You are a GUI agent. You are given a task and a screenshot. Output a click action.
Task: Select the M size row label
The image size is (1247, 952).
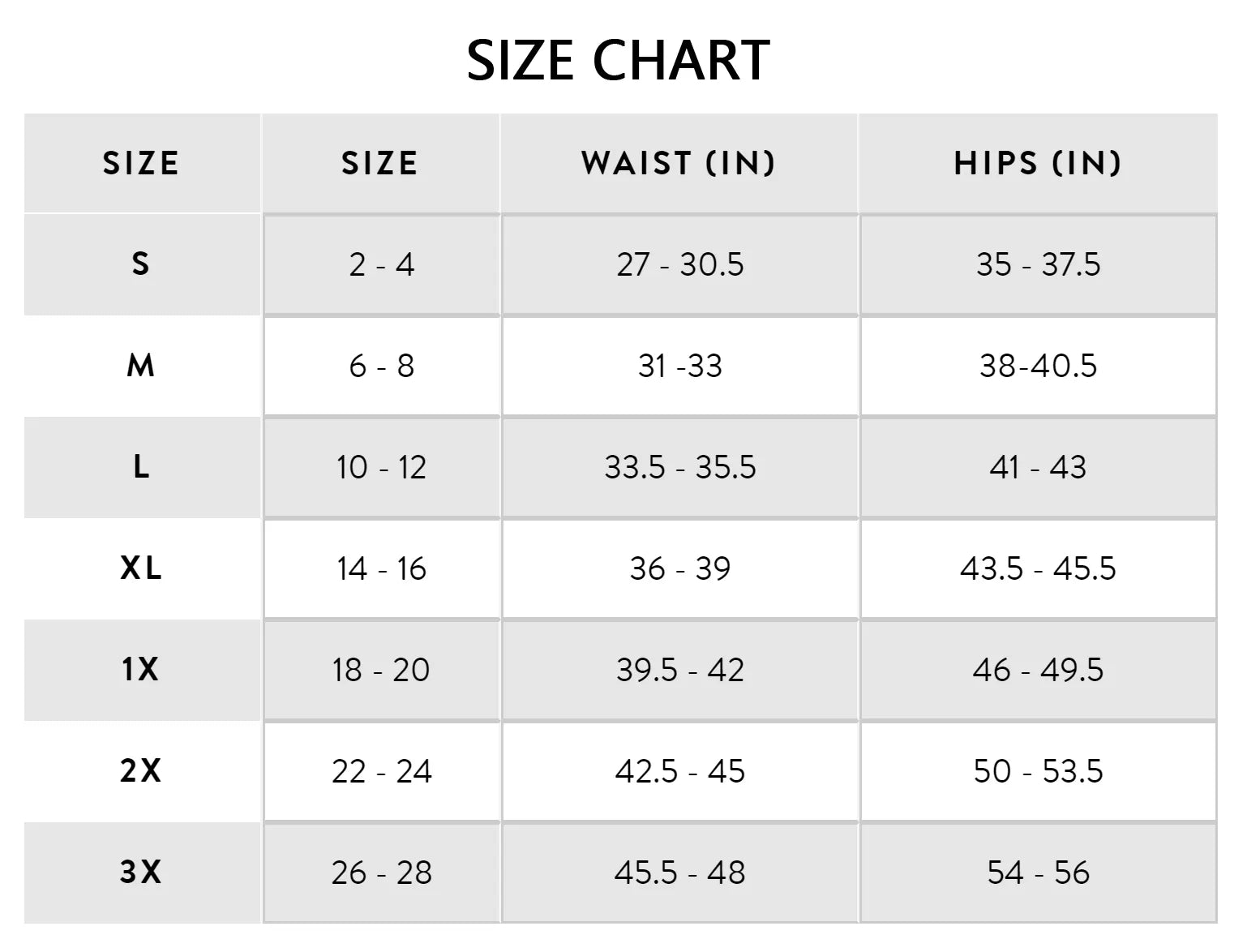coord(141,366)
